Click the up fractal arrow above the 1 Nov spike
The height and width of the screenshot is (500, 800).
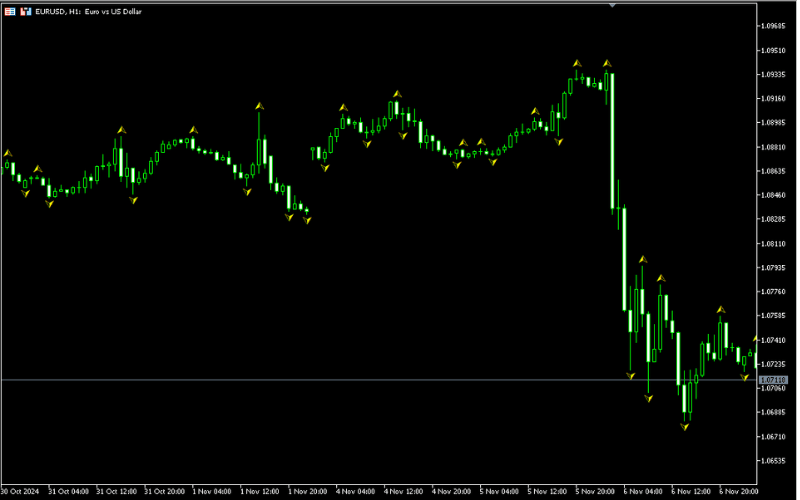tap(259, 105)
